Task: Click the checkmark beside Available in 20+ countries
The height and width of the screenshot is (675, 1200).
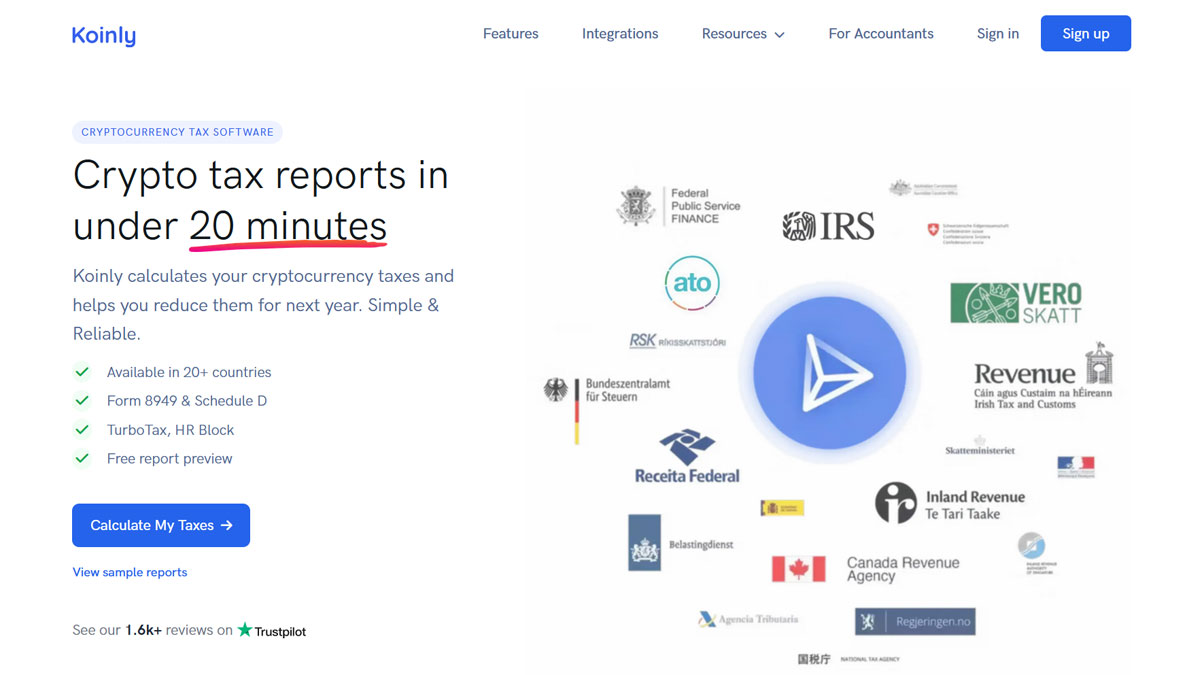Action: point(82,372)
